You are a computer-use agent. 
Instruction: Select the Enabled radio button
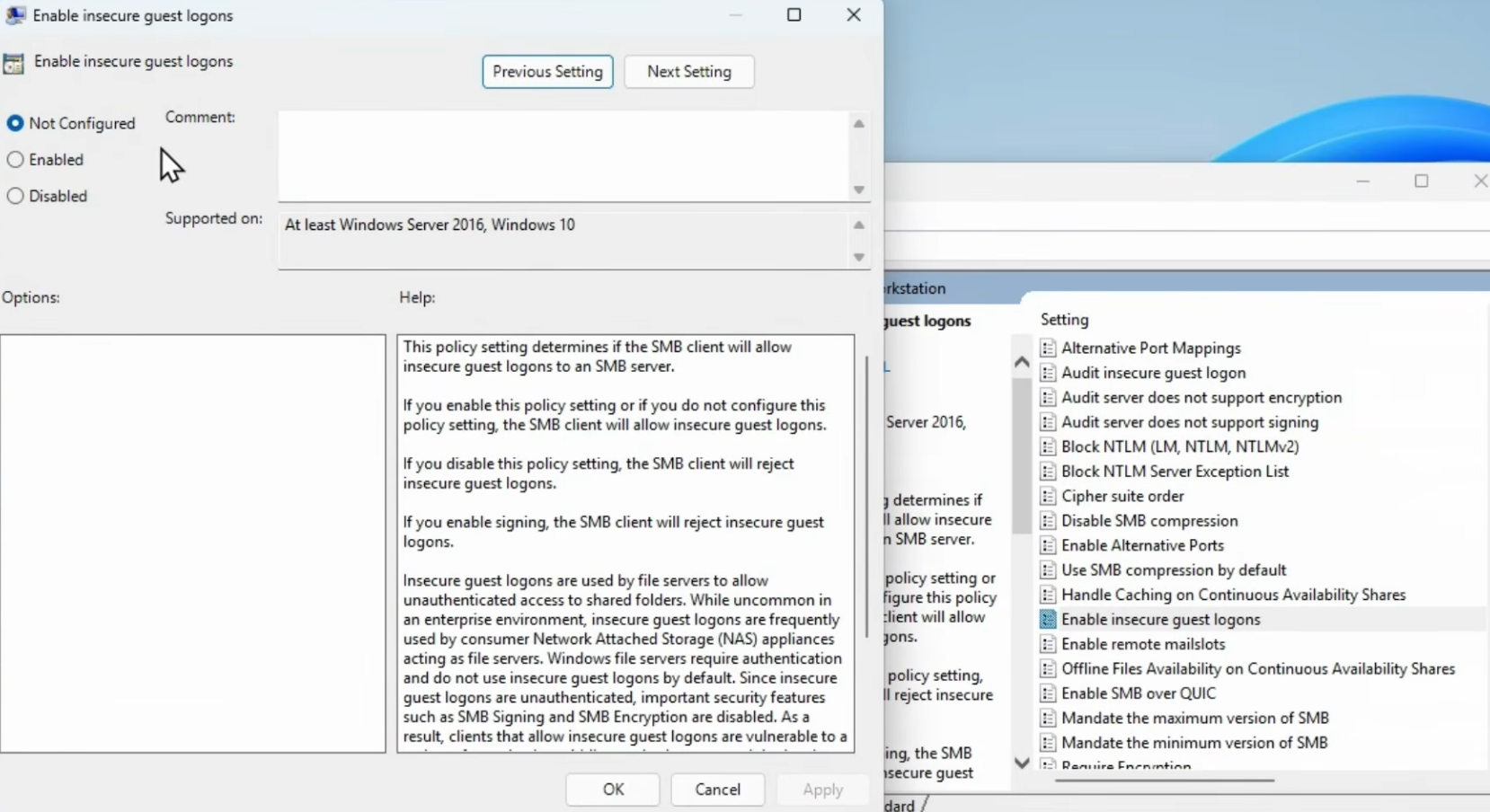pyautogui.click(x=15, y=160)
